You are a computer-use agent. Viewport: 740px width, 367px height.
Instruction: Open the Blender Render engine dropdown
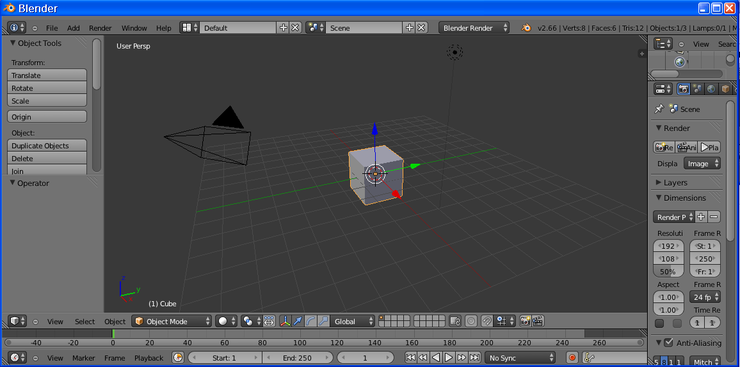coord(474,28)
